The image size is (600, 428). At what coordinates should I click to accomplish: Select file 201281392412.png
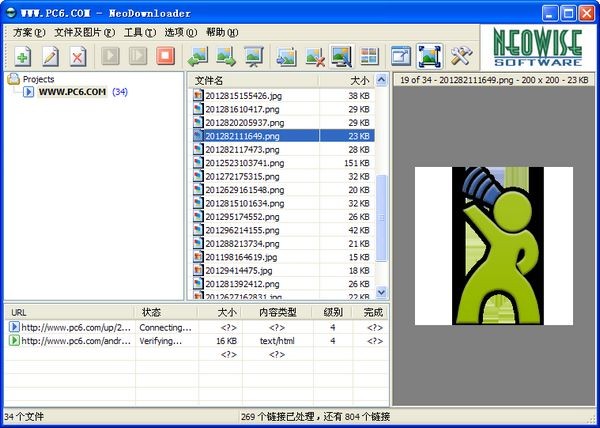point(242,284)
